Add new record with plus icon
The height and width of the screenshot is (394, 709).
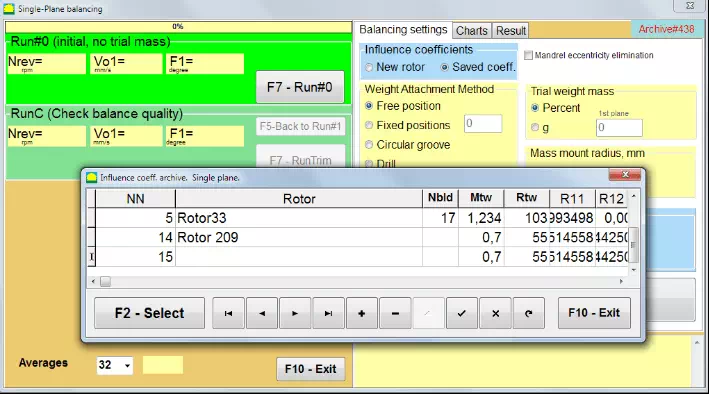(361, 313)
